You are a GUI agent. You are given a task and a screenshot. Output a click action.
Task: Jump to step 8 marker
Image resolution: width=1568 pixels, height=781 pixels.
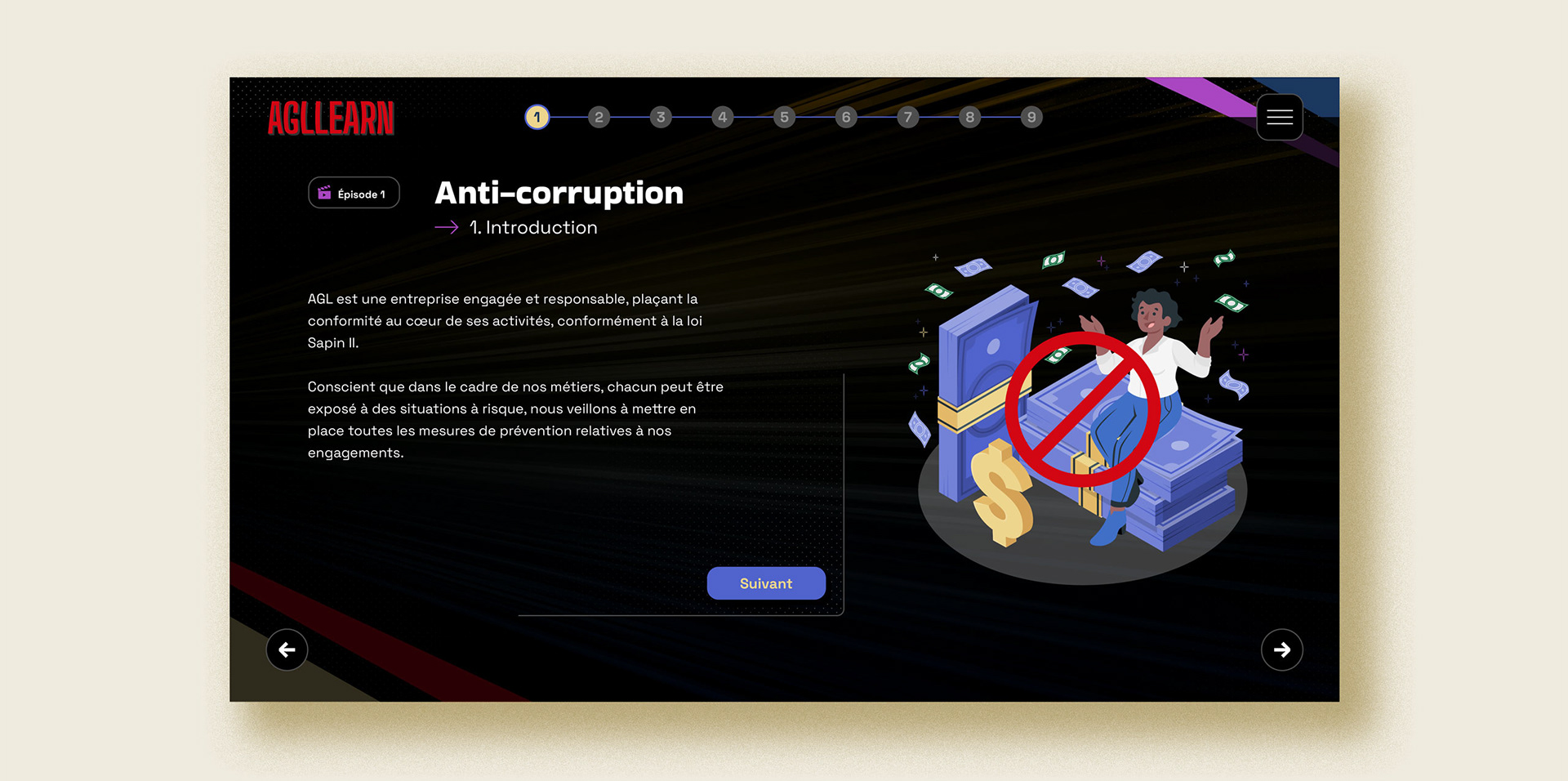tap(969, 118)
